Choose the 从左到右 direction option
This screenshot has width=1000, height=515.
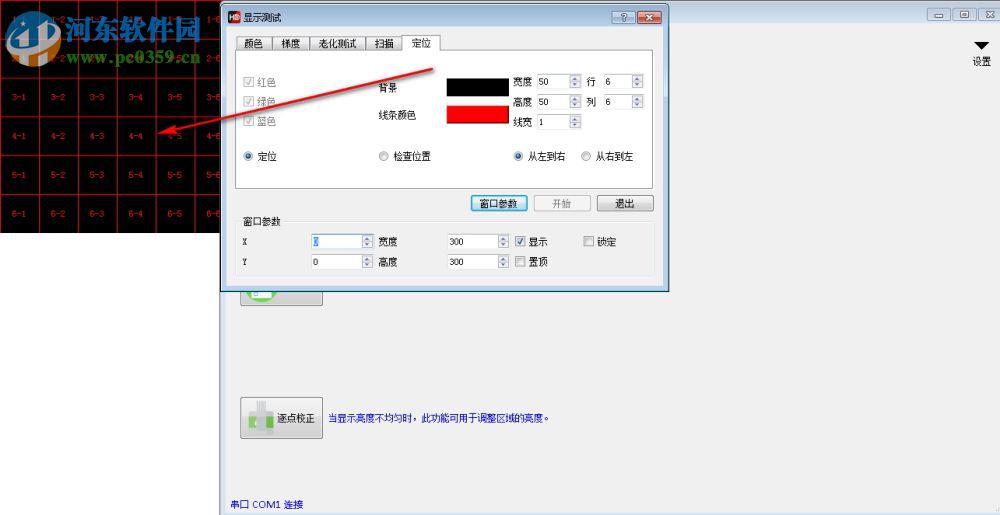tap(518, 156)
